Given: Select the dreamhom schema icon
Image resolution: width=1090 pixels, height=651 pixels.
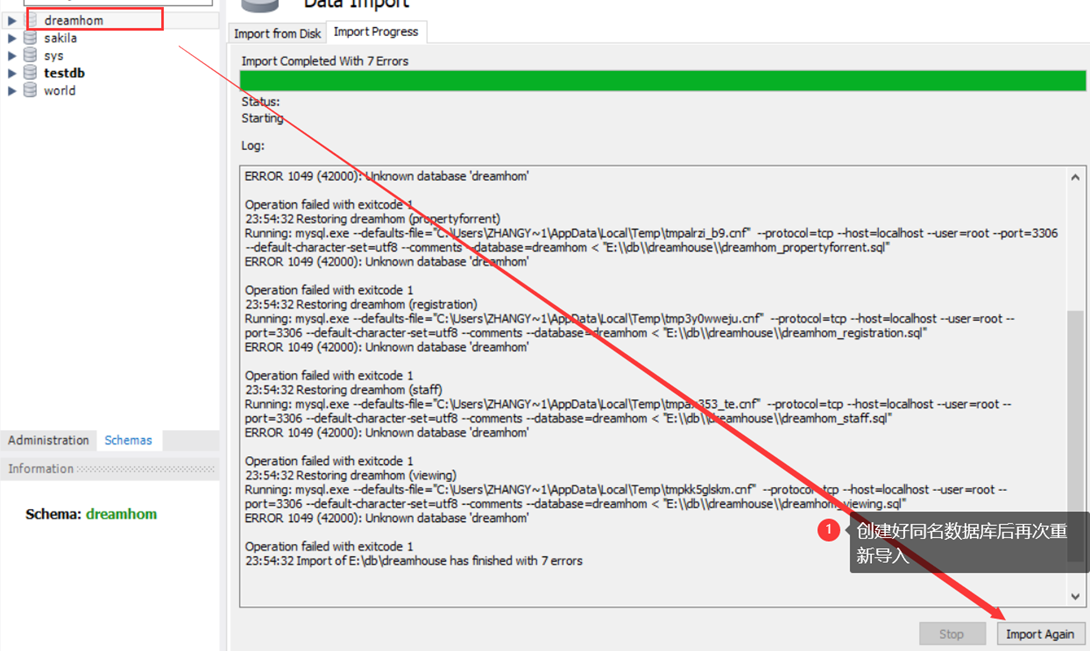Looking at the screenshot, I should [x=30, y=19].
